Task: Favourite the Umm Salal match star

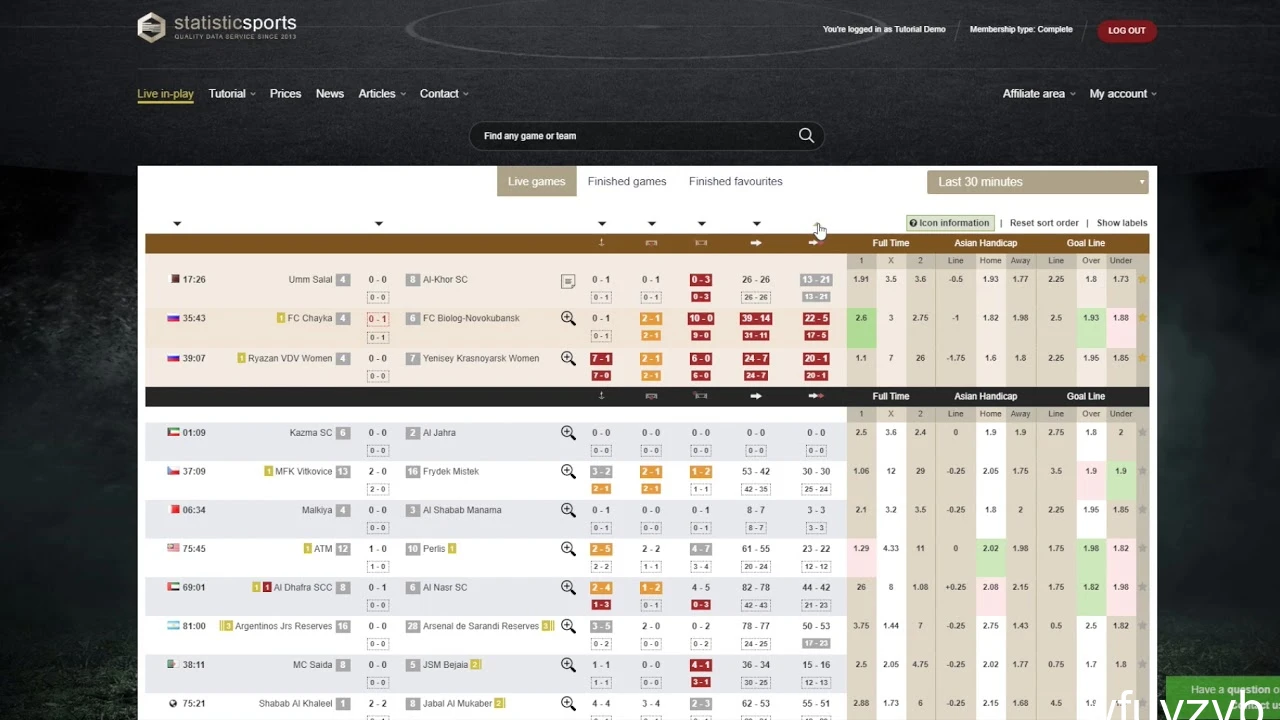Action: (x=1142, y=280)
